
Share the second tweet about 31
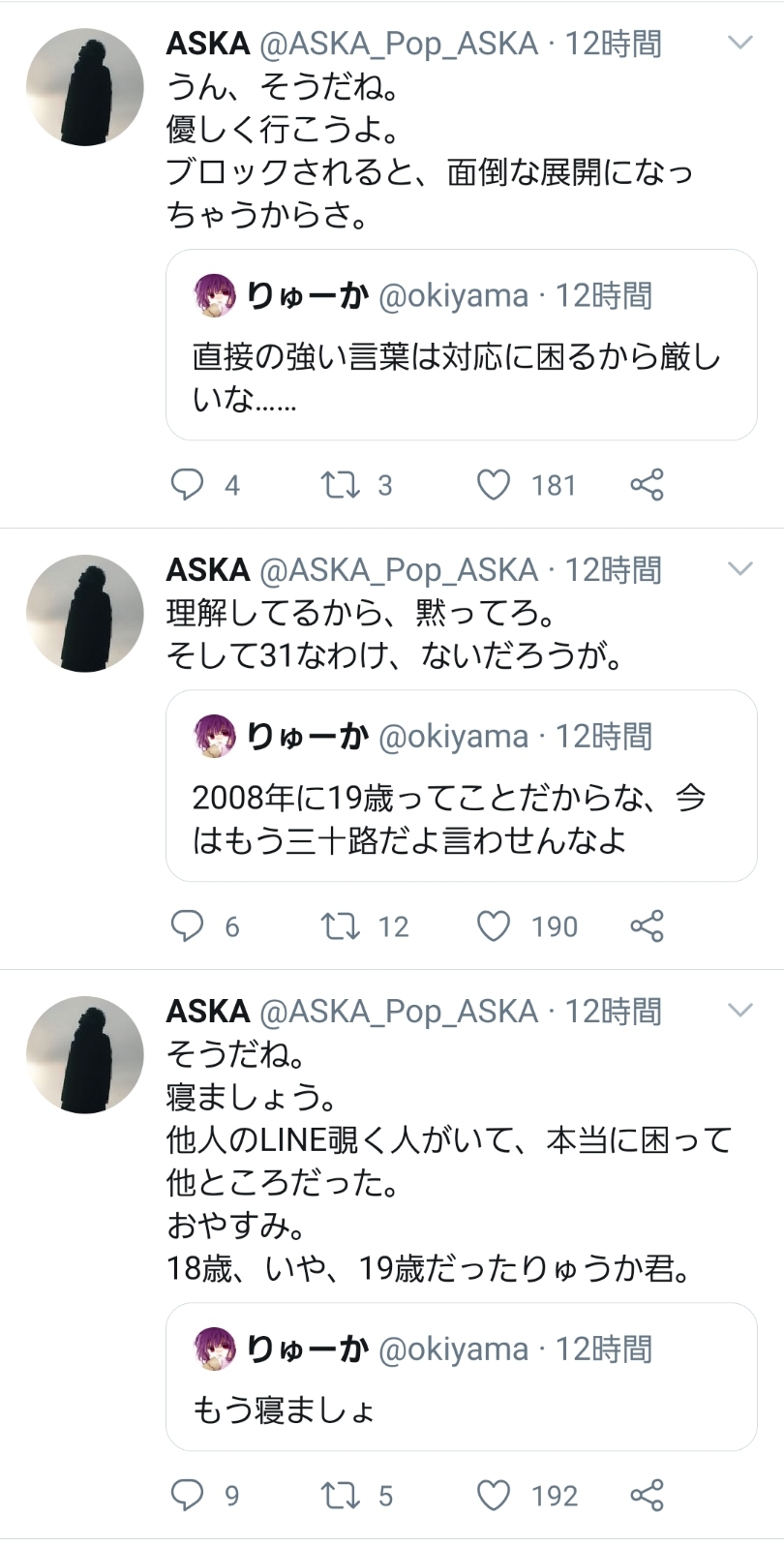pyautogui.click(x=647, y=925)
